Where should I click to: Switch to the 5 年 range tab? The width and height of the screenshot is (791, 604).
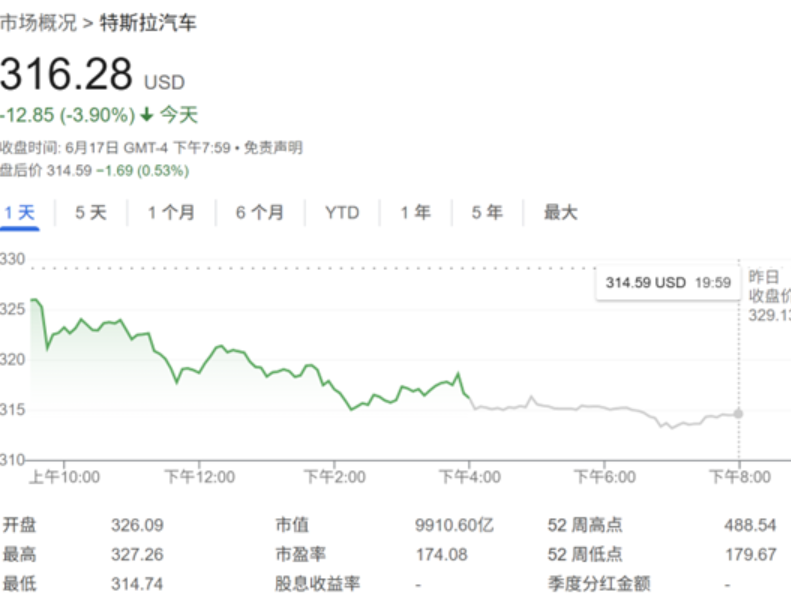point(487,212)
